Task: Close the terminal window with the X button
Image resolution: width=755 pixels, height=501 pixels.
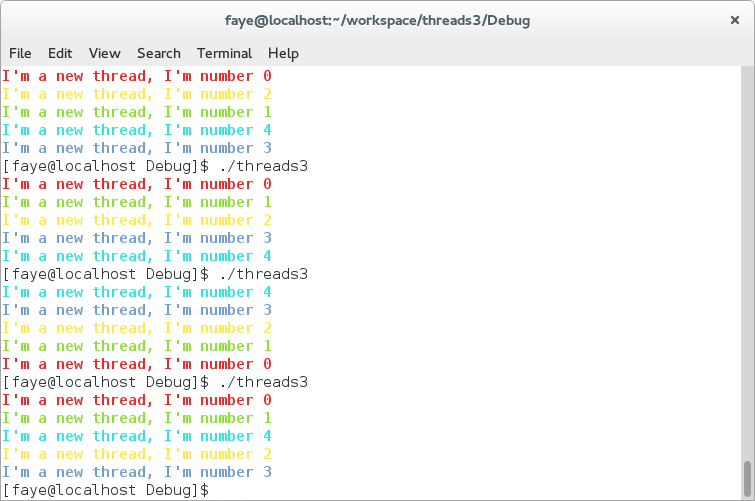Action: (735, 20)
